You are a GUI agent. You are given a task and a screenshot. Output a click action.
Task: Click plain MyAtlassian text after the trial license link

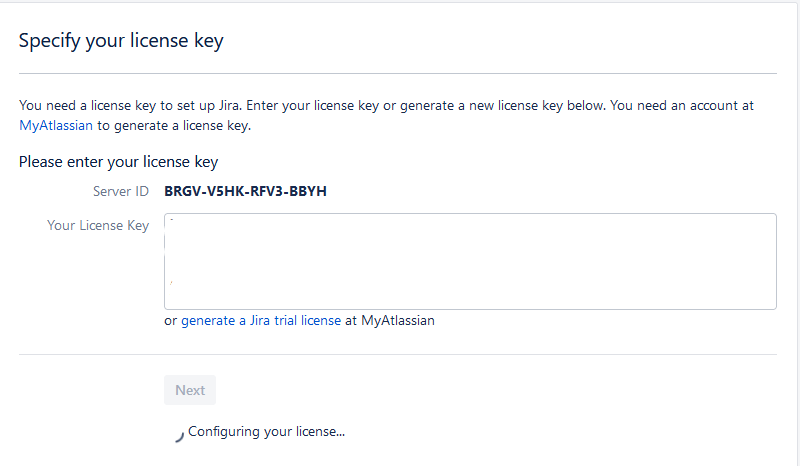tap(397, 321)
